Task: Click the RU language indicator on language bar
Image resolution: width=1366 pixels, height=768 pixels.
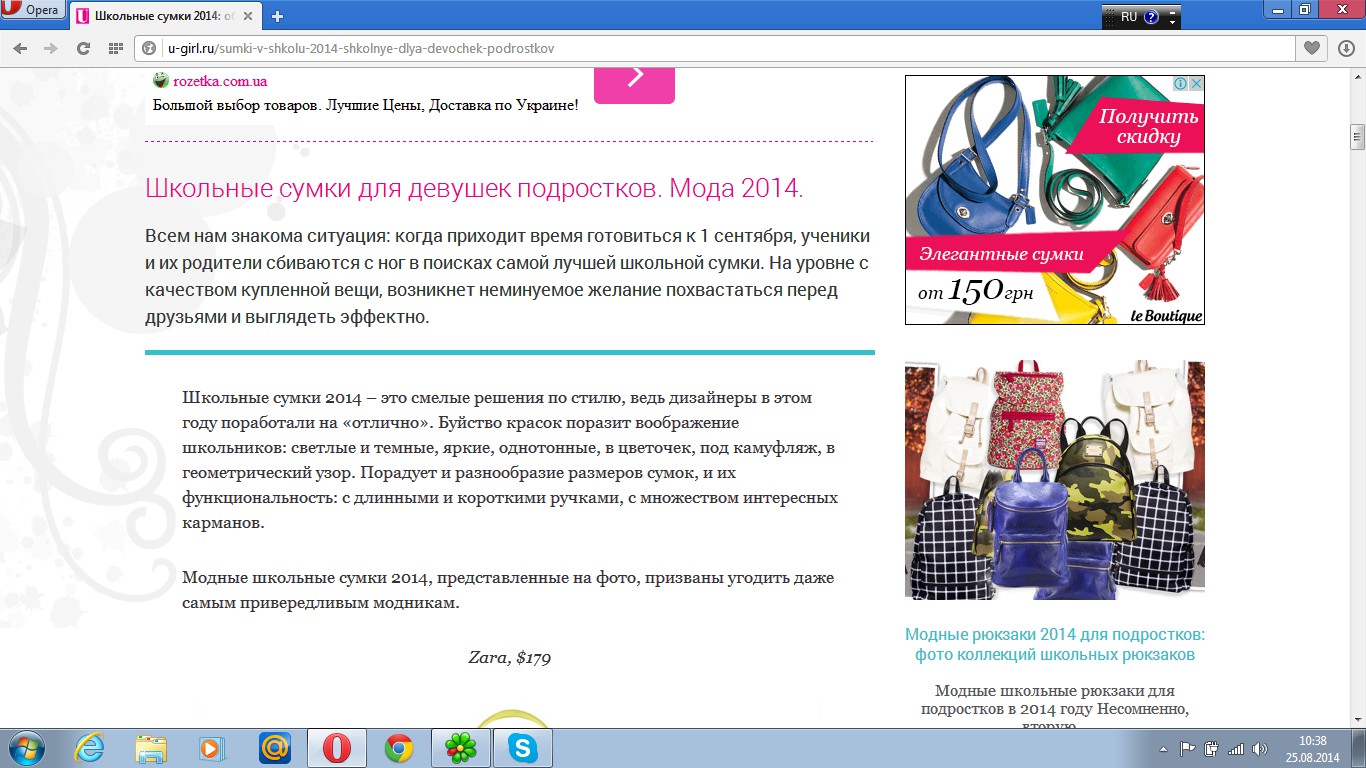Action: tap(1129, 17)
